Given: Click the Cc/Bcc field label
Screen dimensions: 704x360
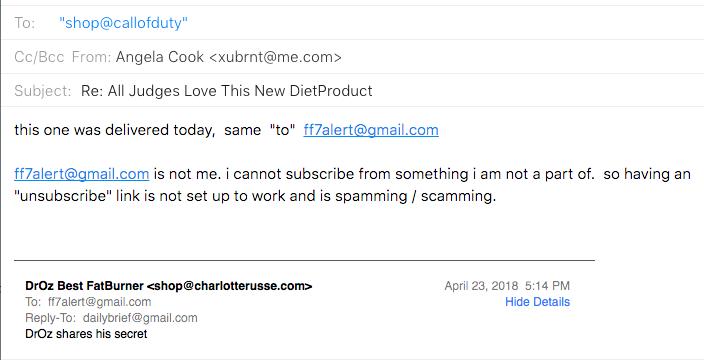Looking at the screenshot, I should (x=39, y=57).
